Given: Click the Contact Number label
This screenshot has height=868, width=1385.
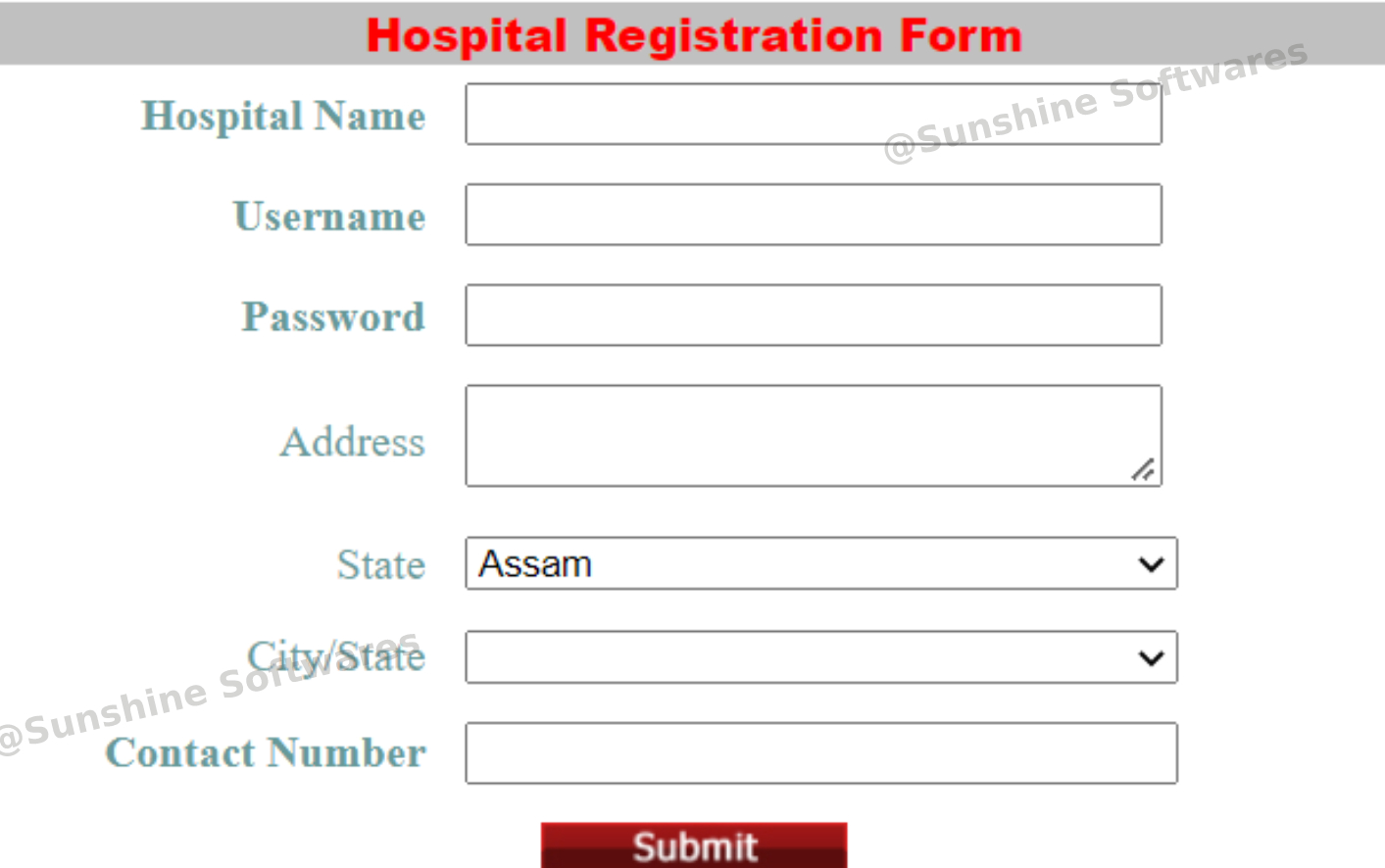Looking at the screenshot, I should (x=266, y=752).
